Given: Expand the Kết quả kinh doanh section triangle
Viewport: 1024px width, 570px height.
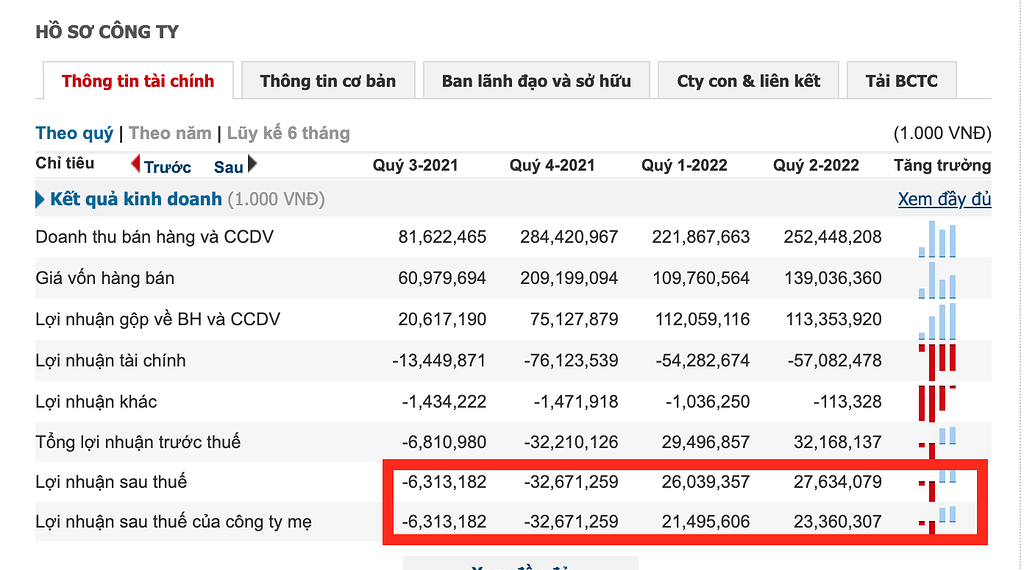Looking at the screenshot, I should click(x=40, y=199).
